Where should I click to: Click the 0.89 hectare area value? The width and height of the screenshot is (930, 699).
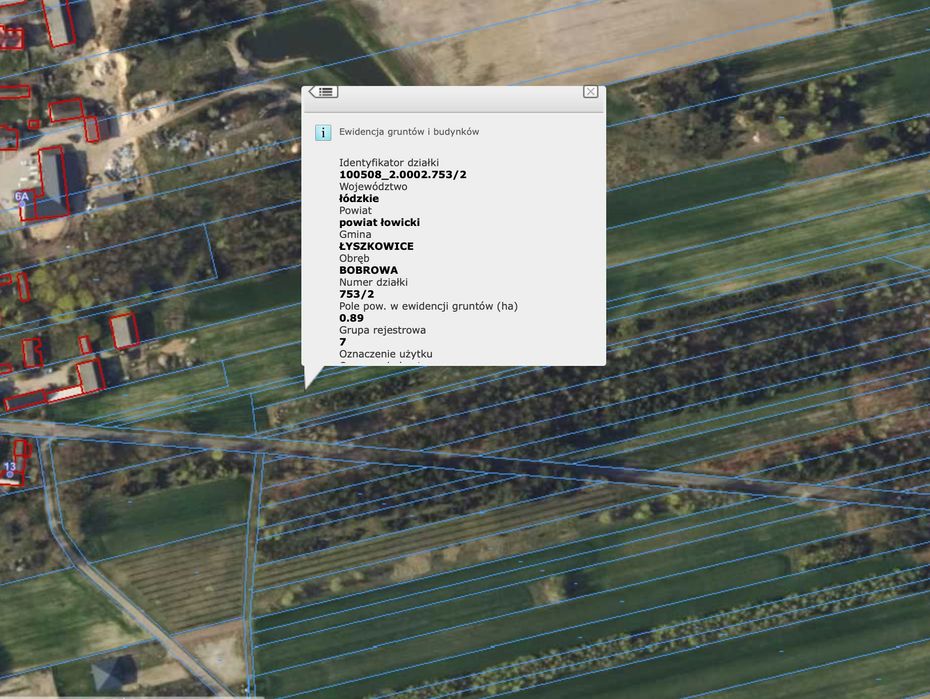[351, 318]
